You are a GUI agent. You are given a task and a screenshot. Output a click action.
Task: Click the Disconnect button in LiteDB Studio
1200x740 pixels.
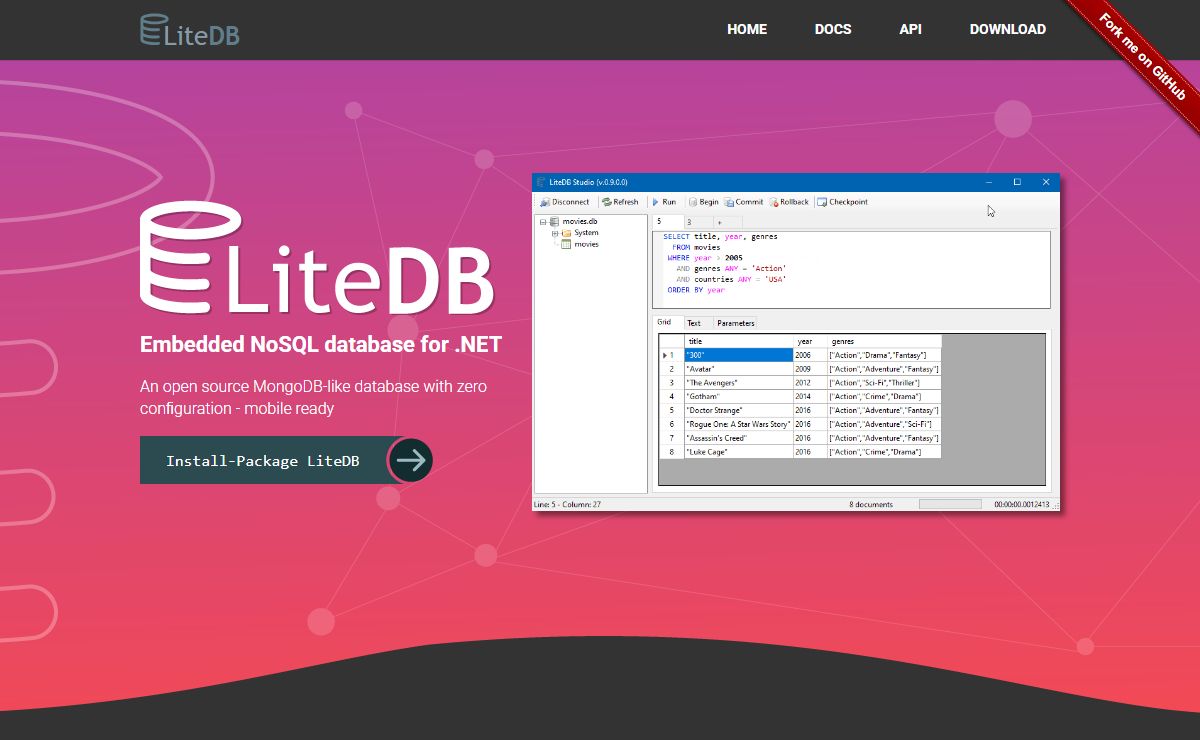coord(565,202)
